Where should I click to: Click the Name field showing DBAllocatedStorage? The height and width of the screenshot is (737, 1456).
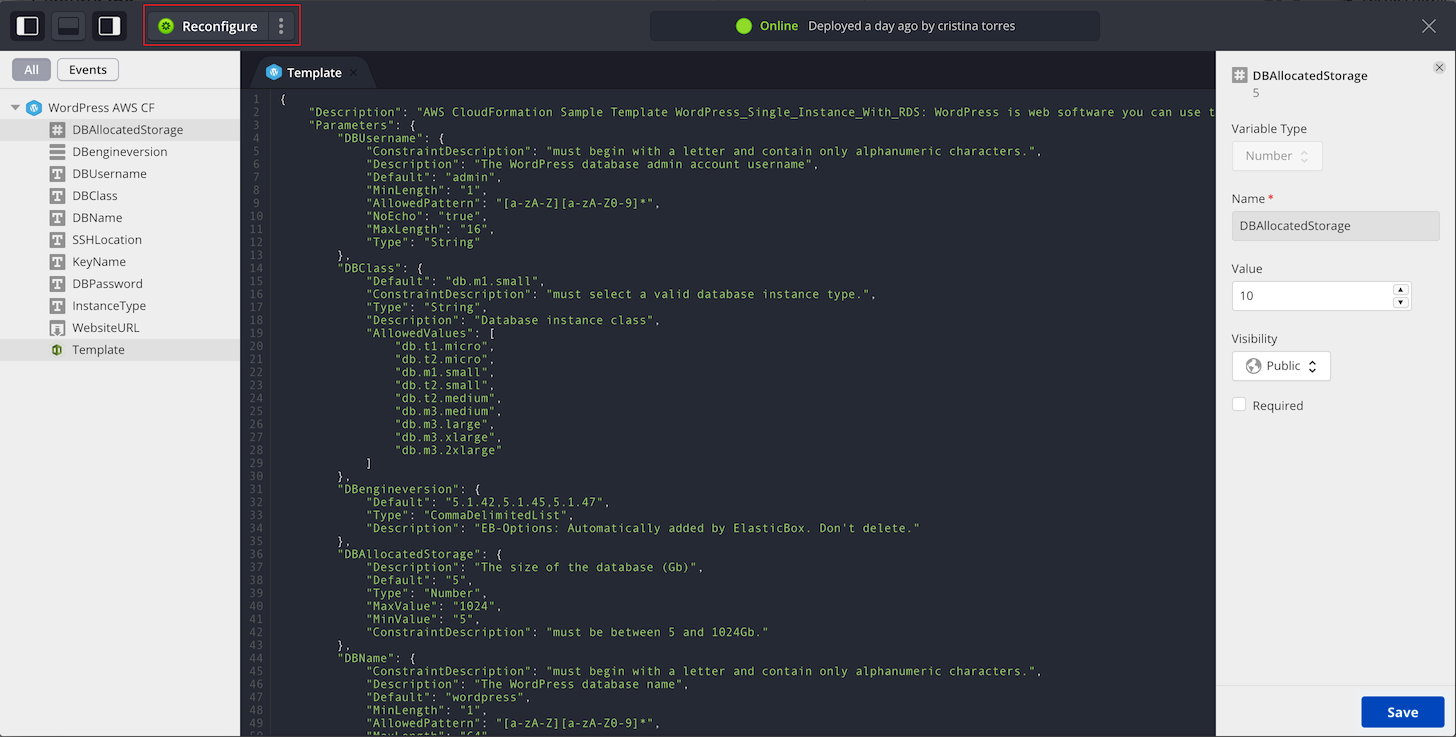[1335, 226]
